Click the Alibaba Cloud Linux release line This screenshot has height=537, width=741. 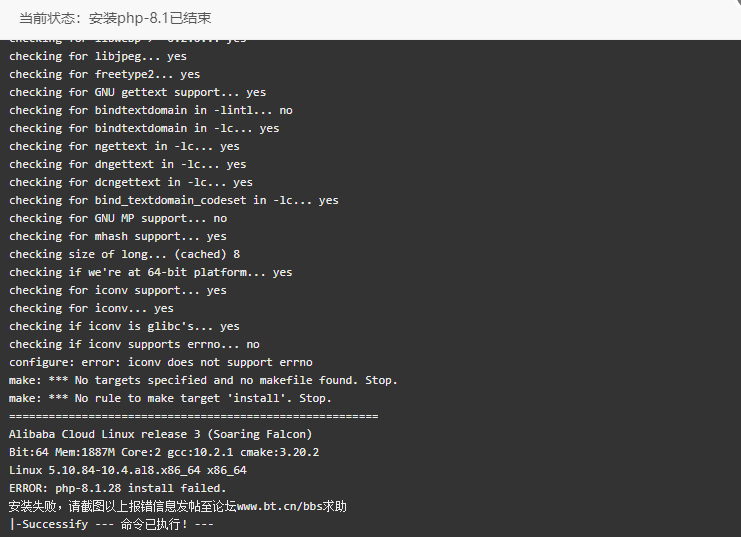click(161, 434)
